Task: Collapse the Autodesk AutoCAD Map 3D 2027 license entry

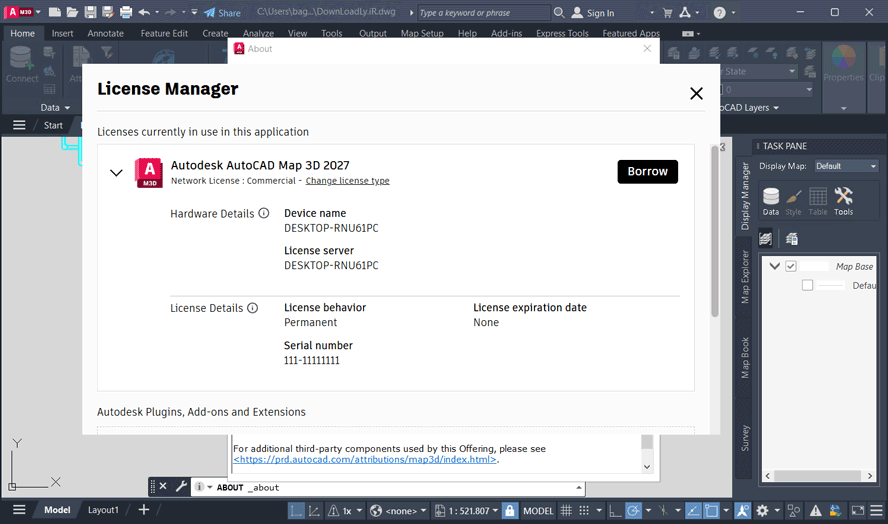Action: 116,173
